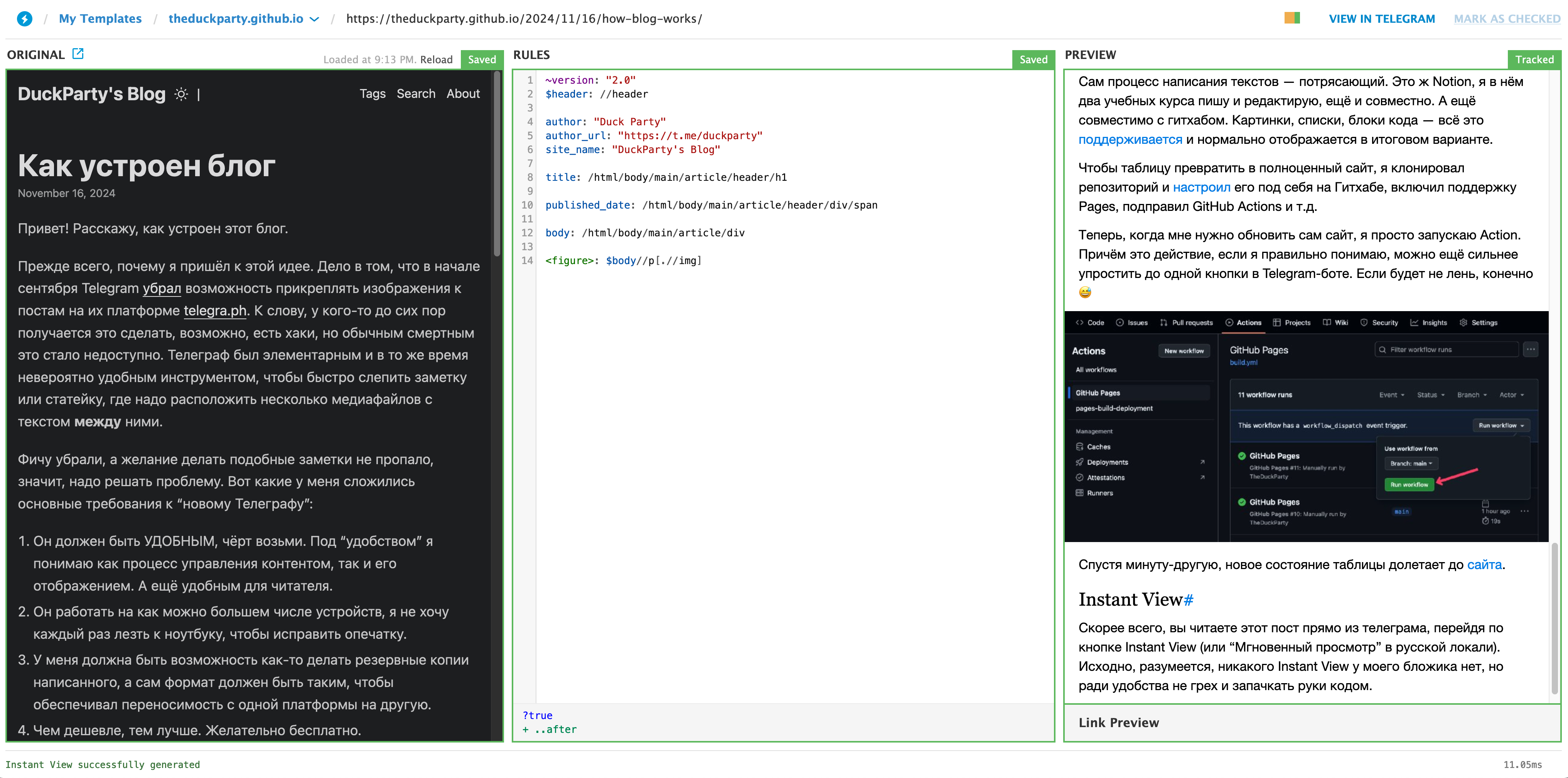Open the blog's Search menu item
The height and width of the screenshot is (778, 1568).
[x=416, y=94]
